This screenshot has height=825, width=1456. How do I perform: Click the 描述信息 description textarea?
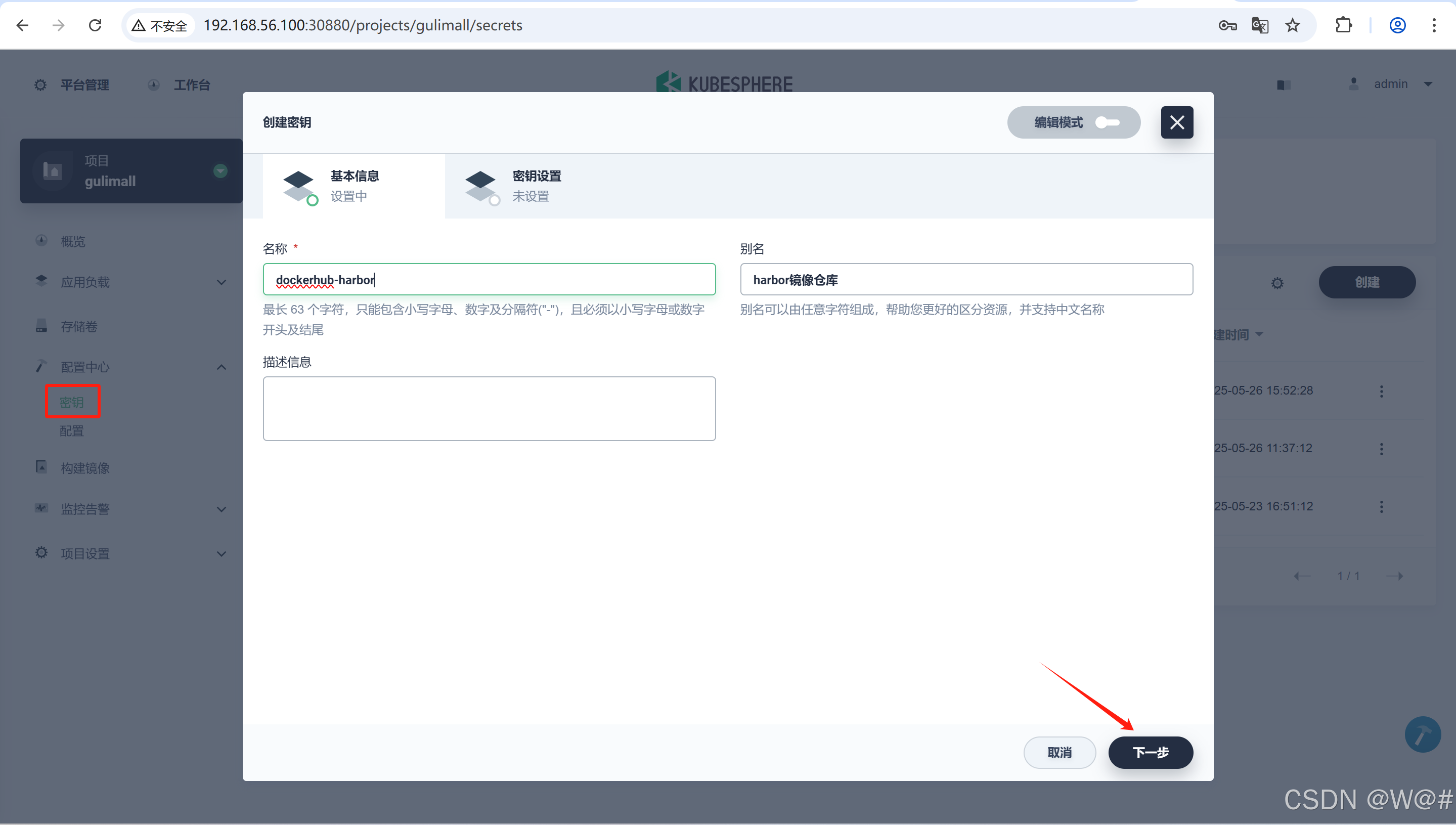point(489,409)
